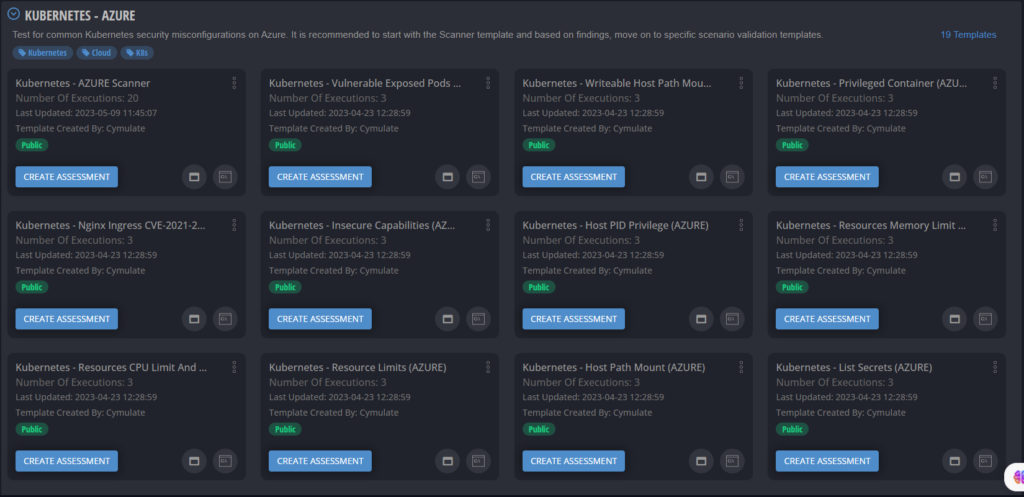Click terminal icon on Resources Memory Limit card
The image size is (1024, 497).
point(986,319)
